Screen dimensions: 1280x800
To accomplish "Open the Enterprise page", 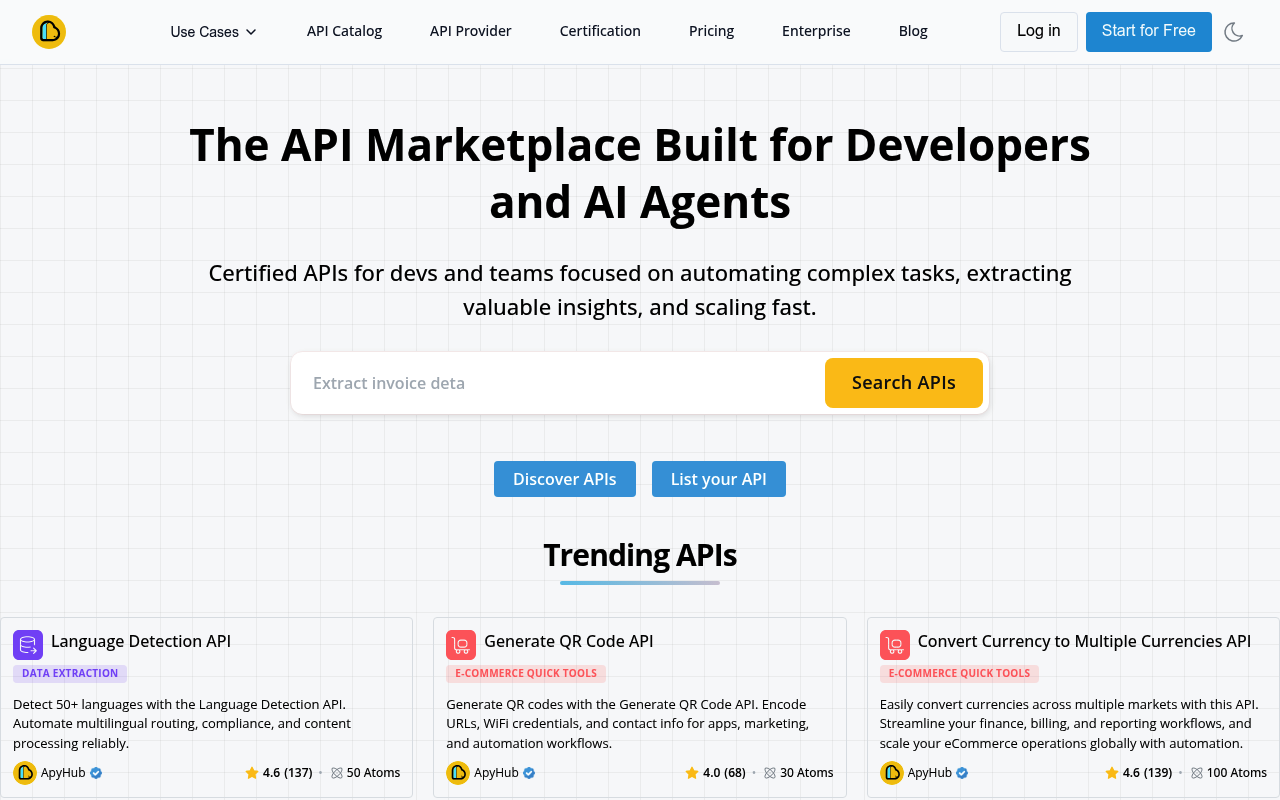I will pyautogui.click(x=816, y=31).
